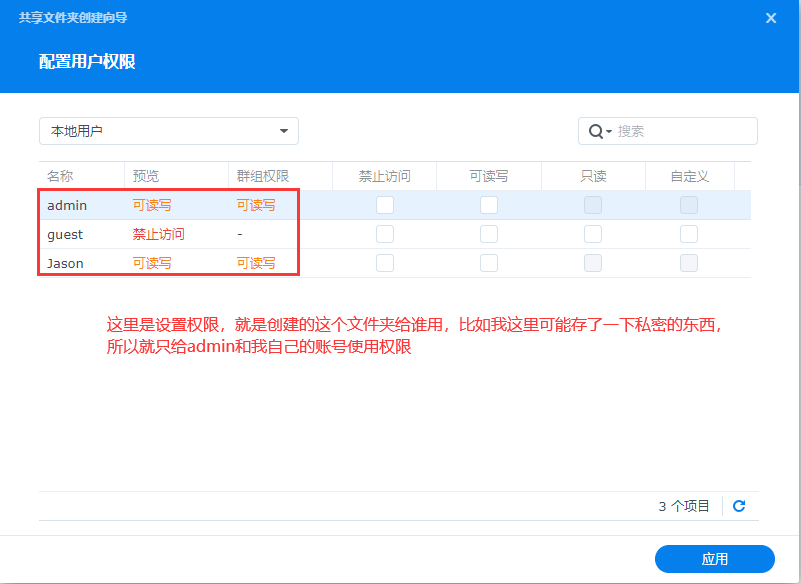Expand the user type selector arrow
This screenshot has height=584, width=801.
point(284,131)
